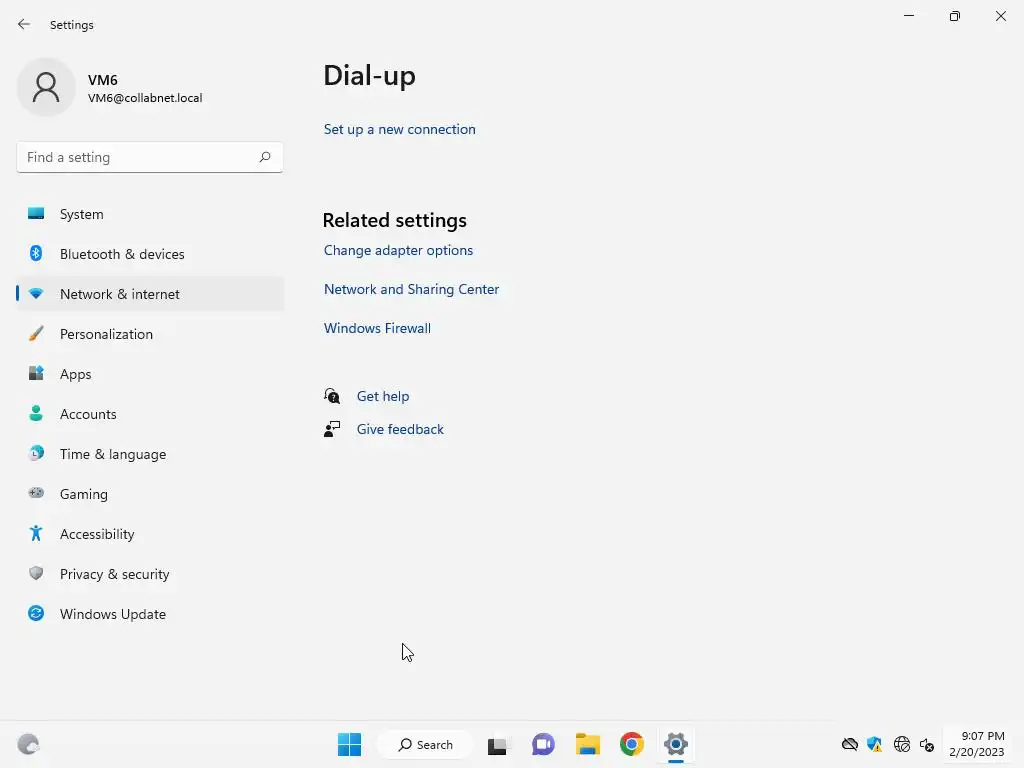Open Apps settings category

150,374
